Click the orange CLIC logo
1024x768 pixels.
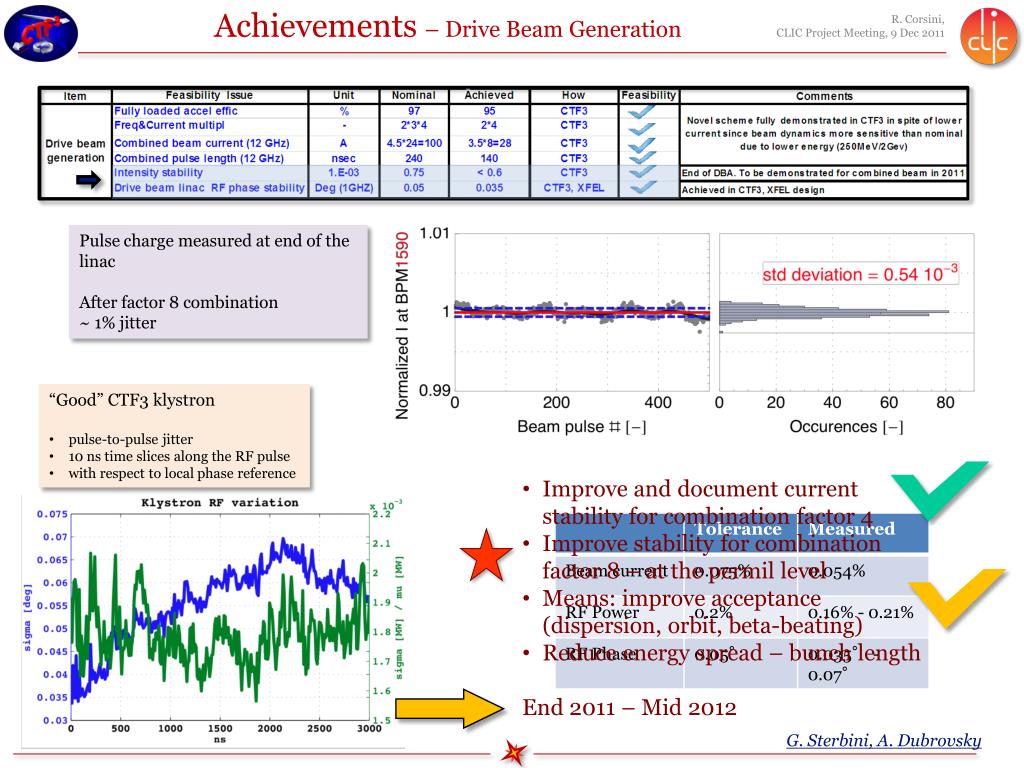[988, 37]
